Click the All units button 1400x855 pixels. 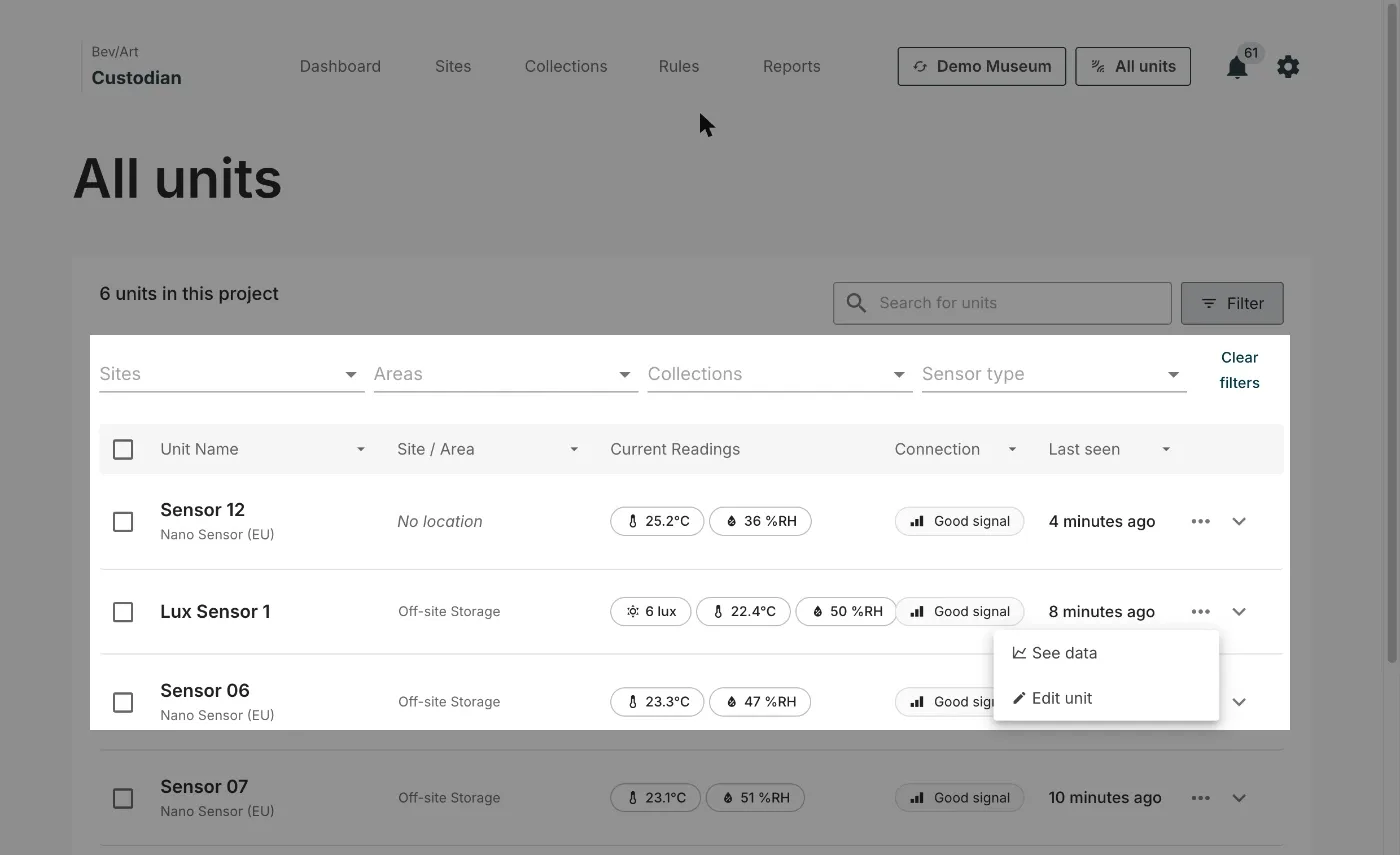pos(1133,66)
